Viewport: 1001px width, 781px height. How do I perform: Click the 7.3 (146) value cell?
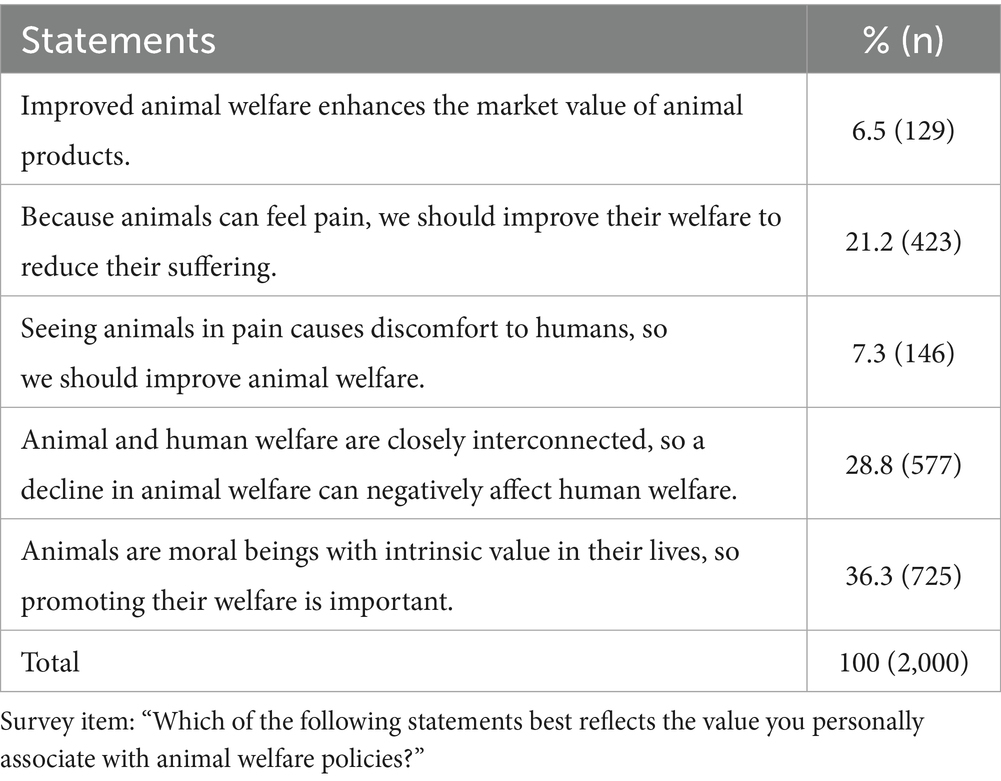pos(903,353)
